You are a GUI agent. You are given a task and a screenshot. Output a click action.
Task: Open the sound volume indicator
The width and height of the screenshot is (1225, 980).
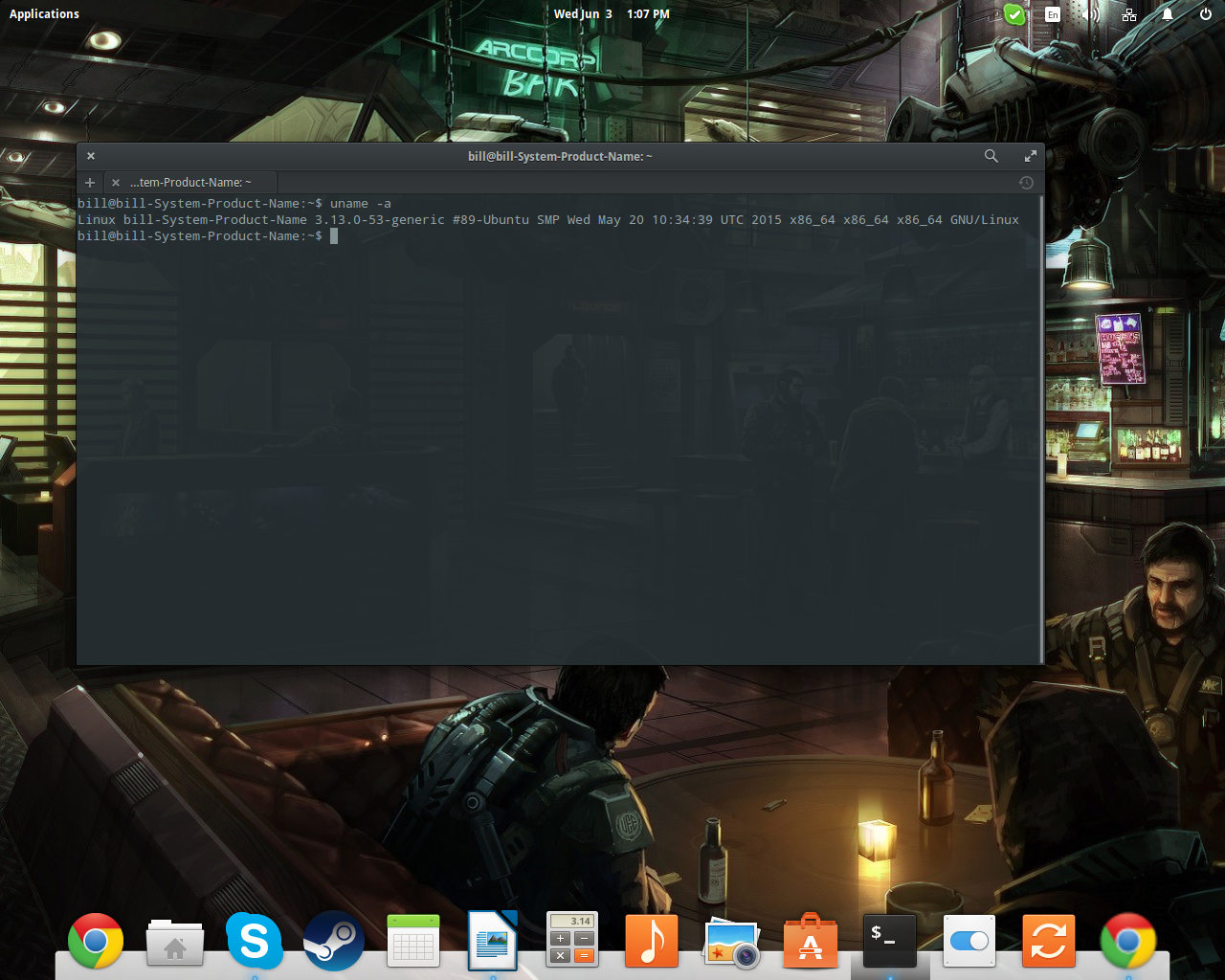pyautogui.click(x=1091, y=14)
